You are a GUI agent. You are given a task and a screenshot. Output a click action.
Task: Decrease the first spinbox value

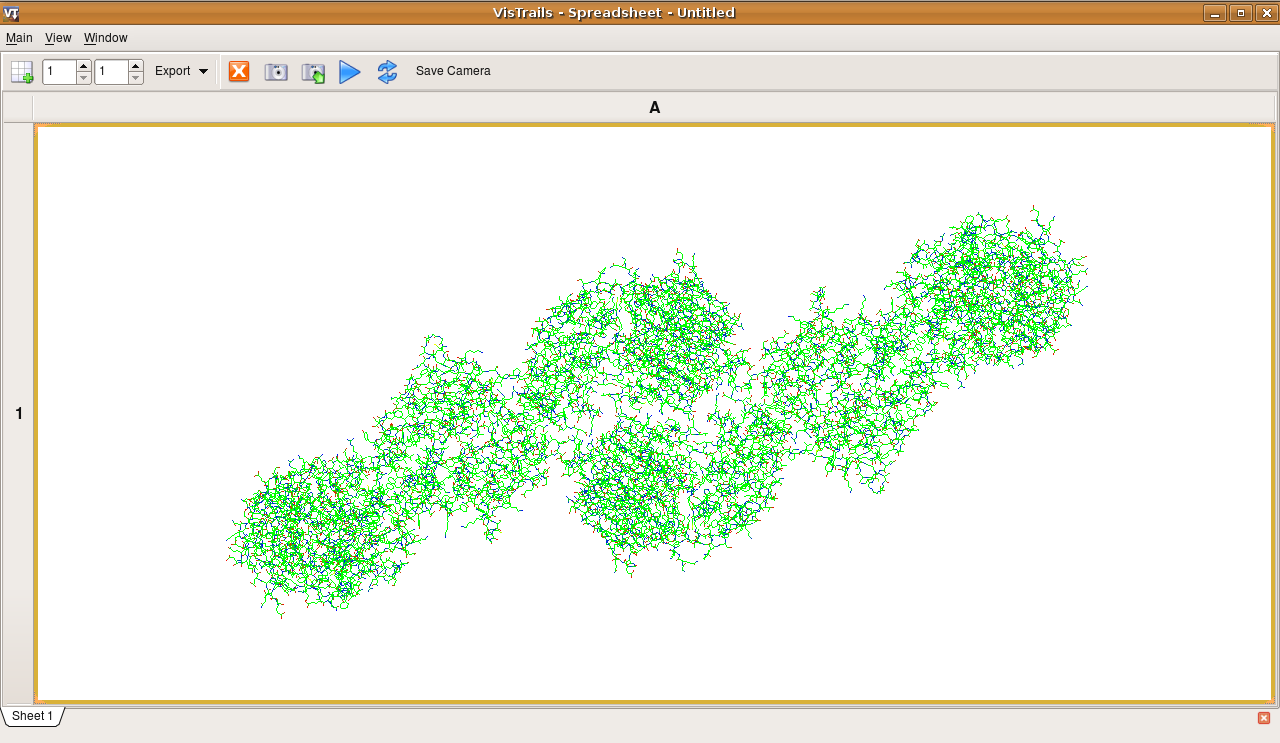[x=84, y=78]
